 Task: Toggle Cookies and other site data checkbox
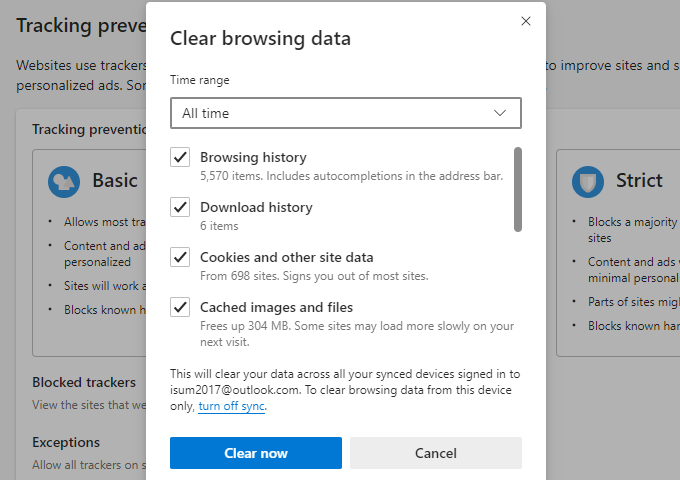(180, 257)
